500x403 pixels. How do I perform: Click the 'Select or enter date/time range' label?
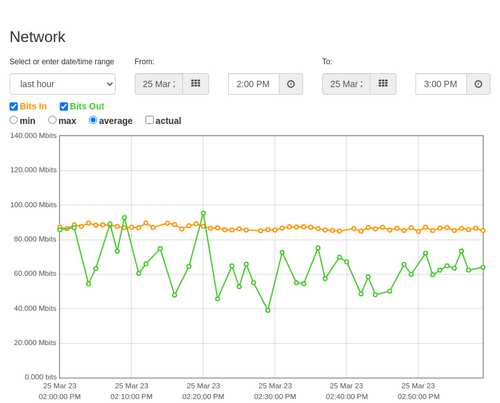tap(62, 62)
